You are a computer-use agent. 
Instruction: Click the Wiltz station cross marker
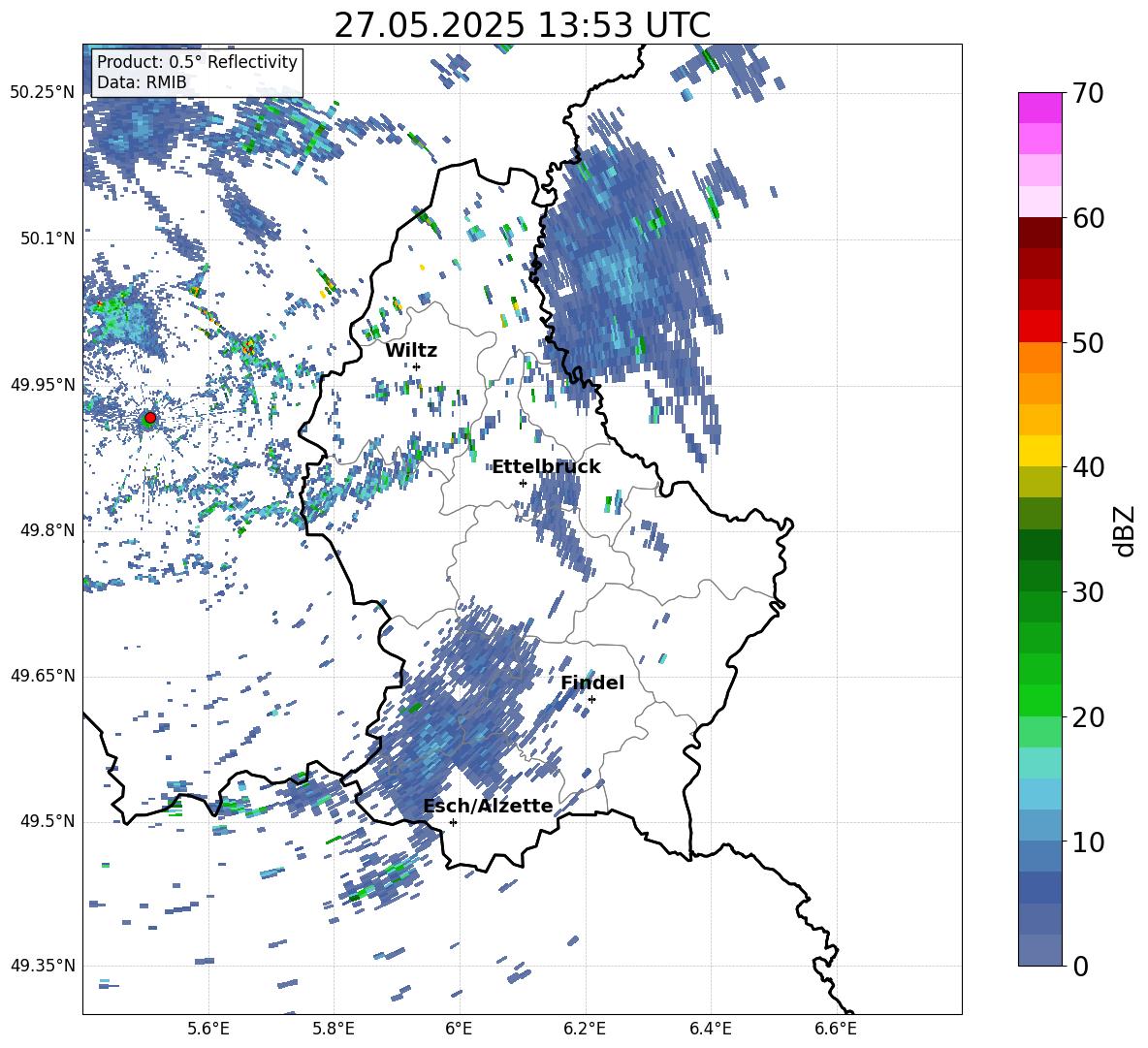(417, 366)
